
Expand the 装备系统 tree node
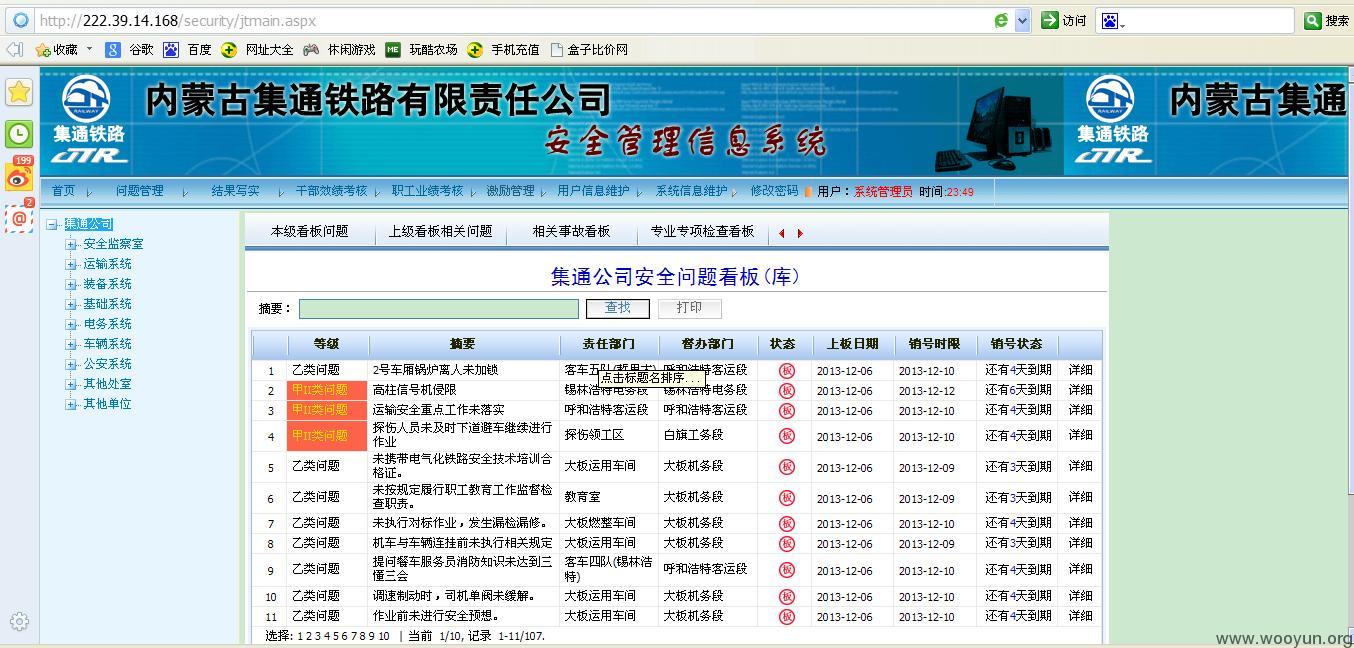pos(71,285)
